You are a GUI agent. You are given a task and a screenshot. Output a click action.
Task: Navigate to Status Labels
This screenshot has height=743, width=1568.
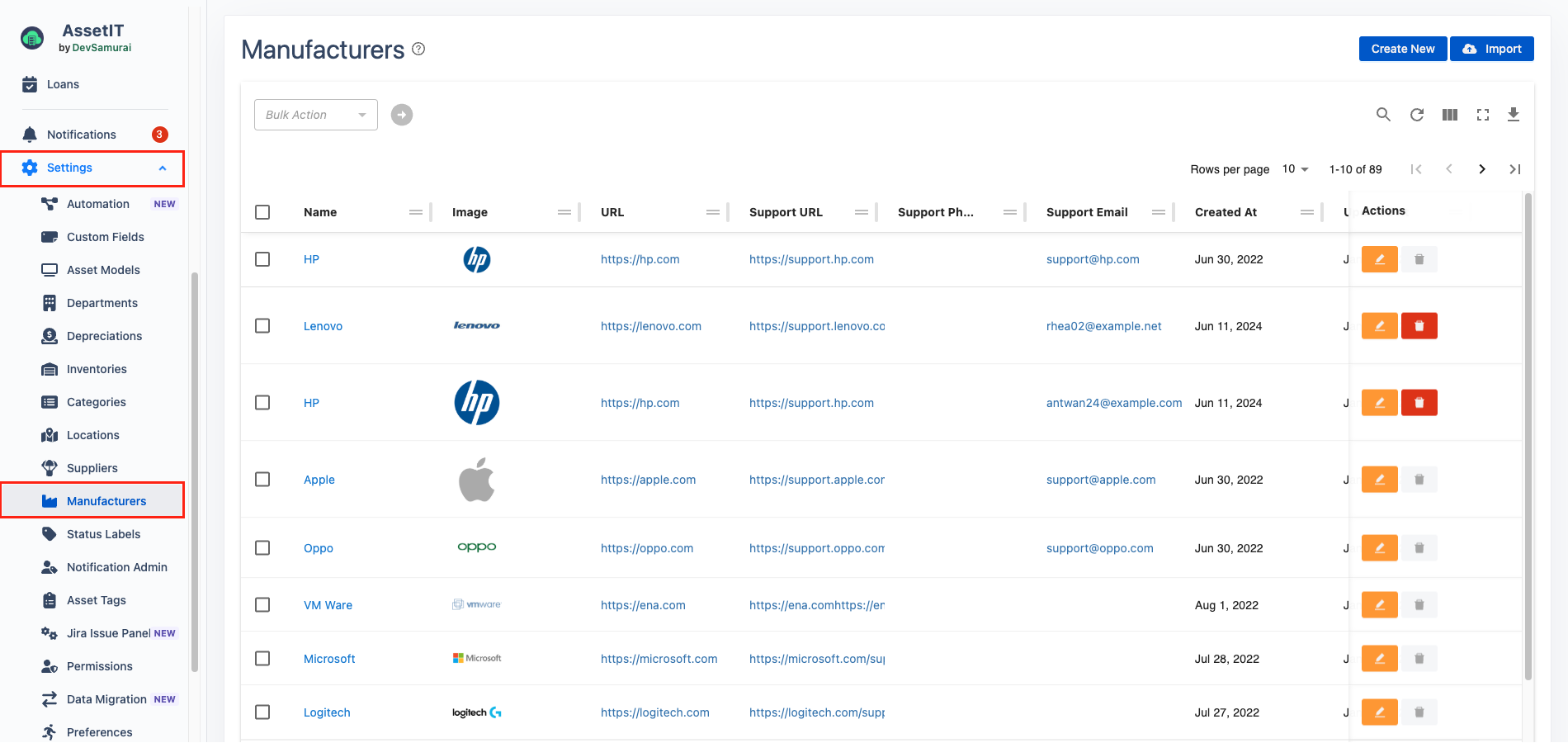point(103,534)
